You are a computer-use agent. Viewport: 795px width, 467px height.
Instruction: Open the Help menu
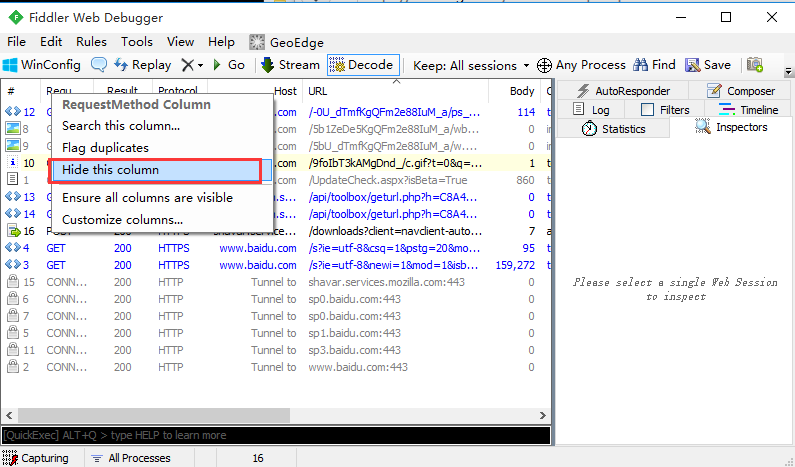[221, 42]
